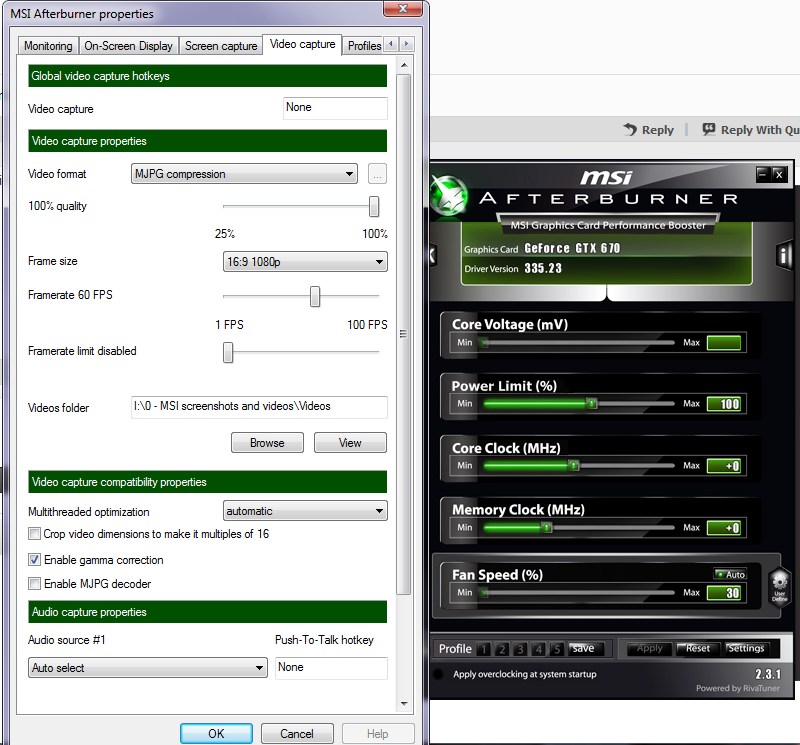Select Profile slot 2
800x745 pixels.
[x=502, y=649]
